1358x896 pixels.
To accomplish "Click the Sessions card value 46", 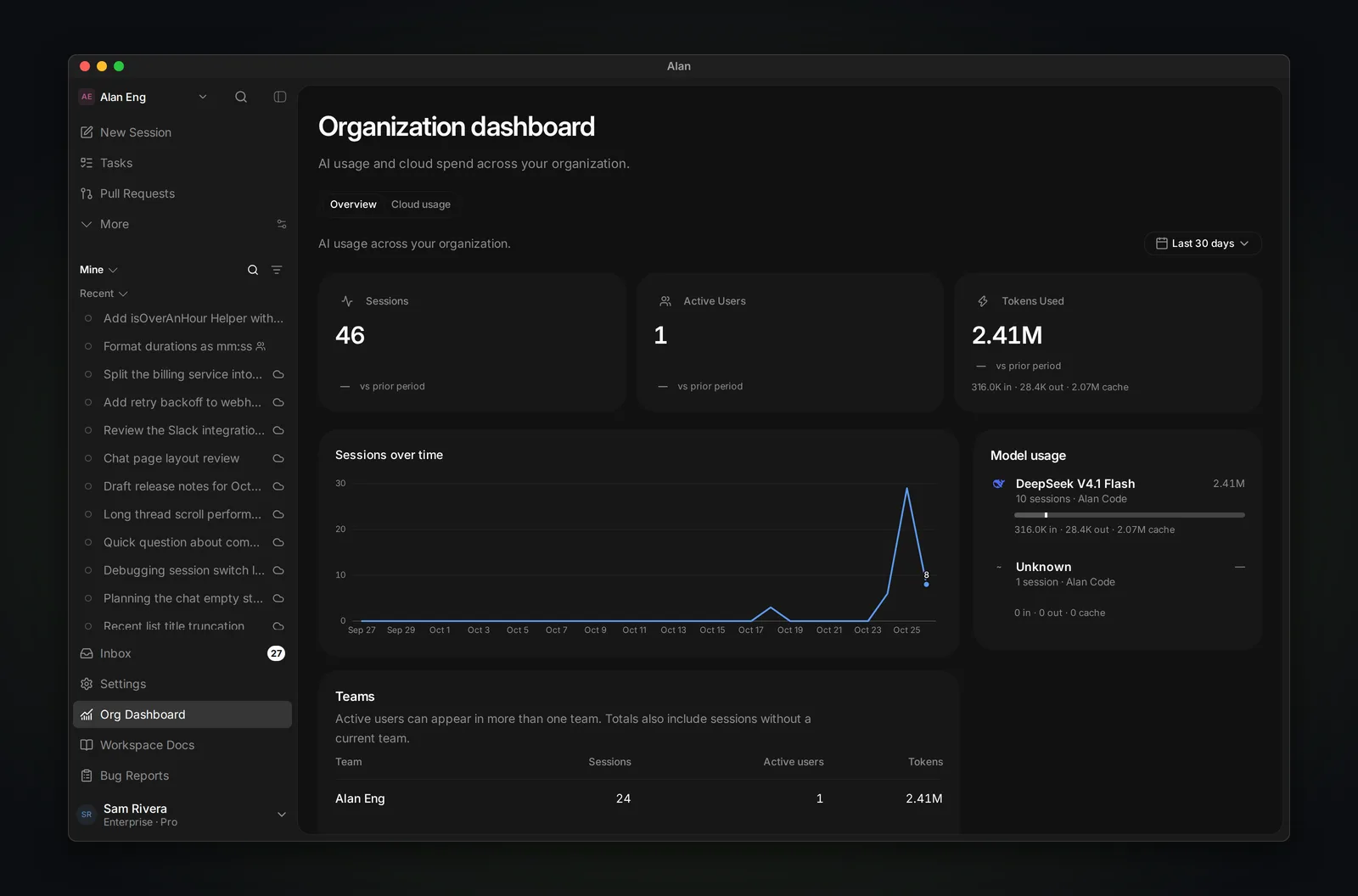I will click(350, 335).
